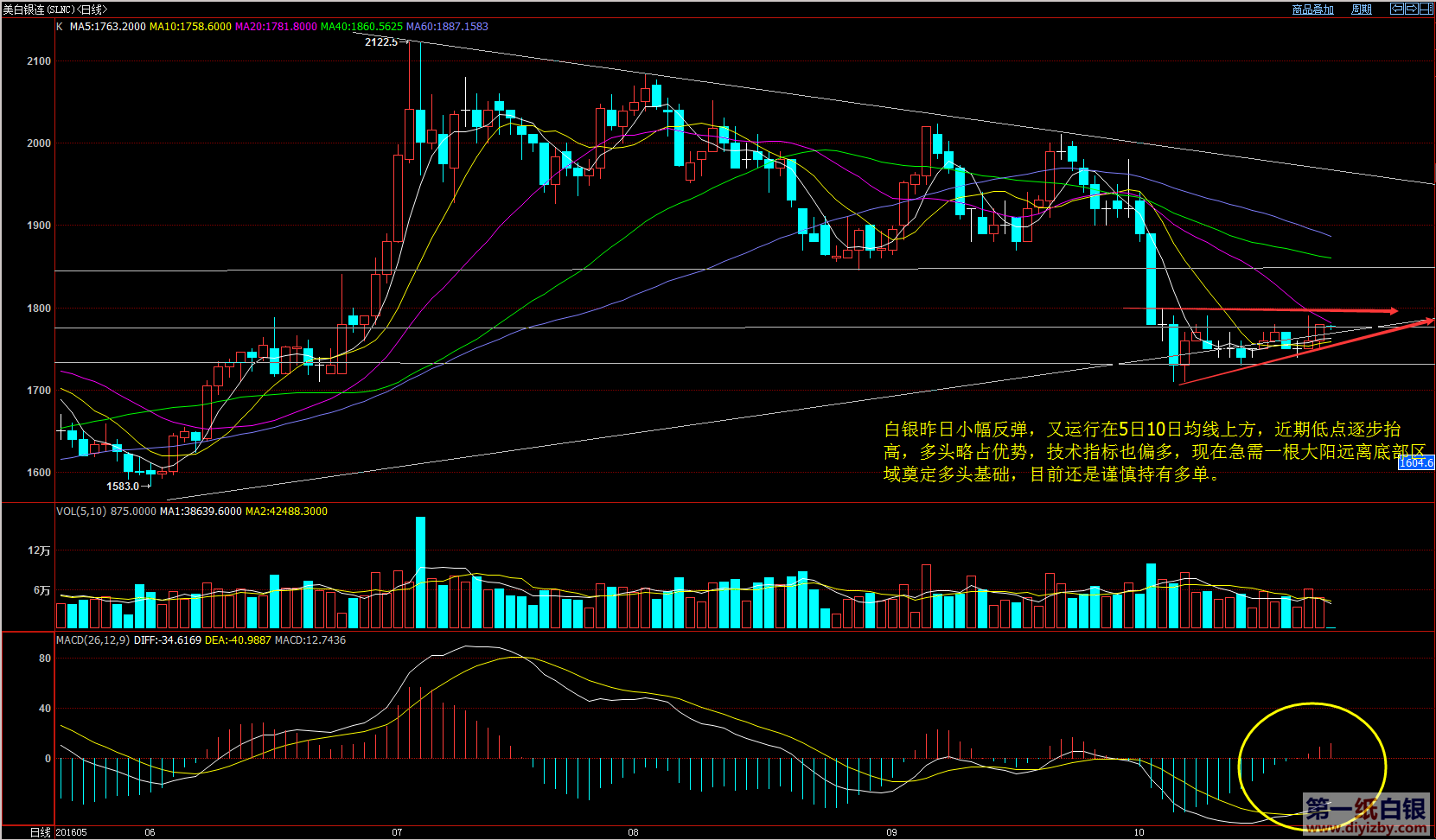Click the right arrow navigation icon
The image size is (1436, 840).
[1411, 10]
